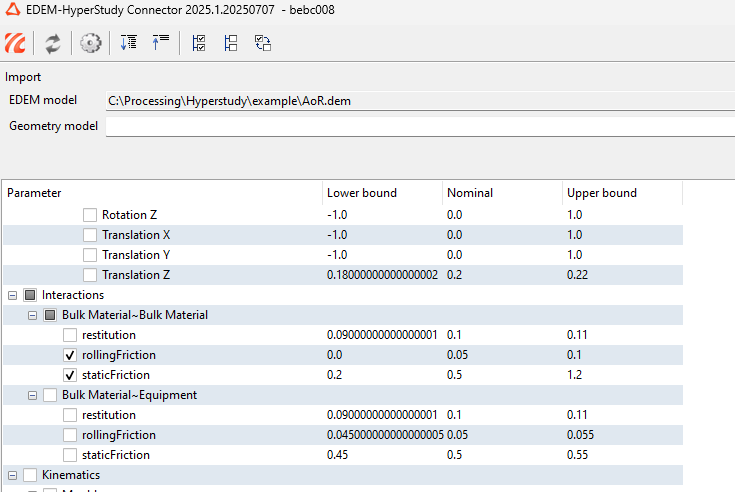Check the Bulk Material~Equipment group checkbox
This screenshot has width=735, height=492.
point(50,395)
